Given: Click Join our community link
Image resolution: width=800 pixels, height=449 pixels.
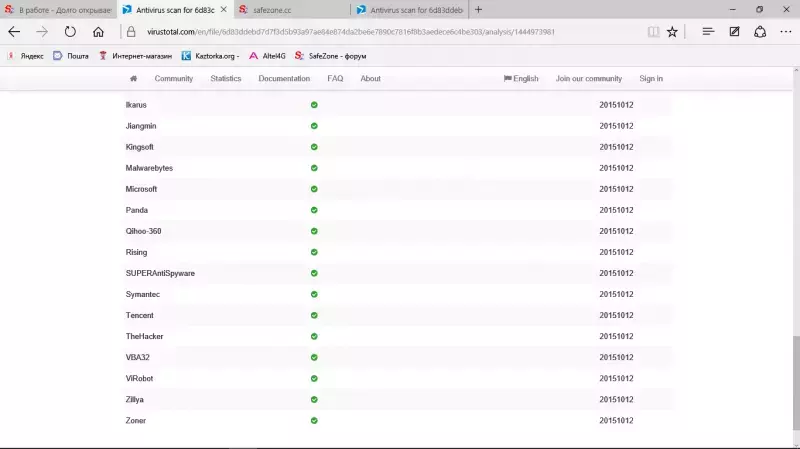Looking at the screenshot, I should point(589,79).
